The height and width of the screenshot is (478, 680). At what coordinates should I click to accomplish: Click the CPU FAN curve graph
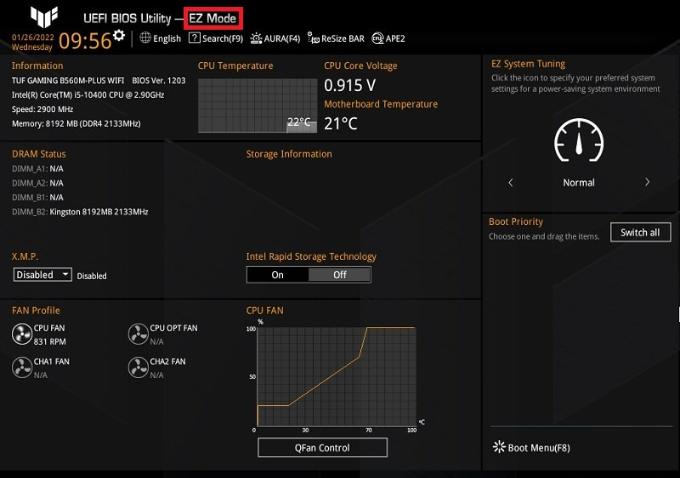337,377
